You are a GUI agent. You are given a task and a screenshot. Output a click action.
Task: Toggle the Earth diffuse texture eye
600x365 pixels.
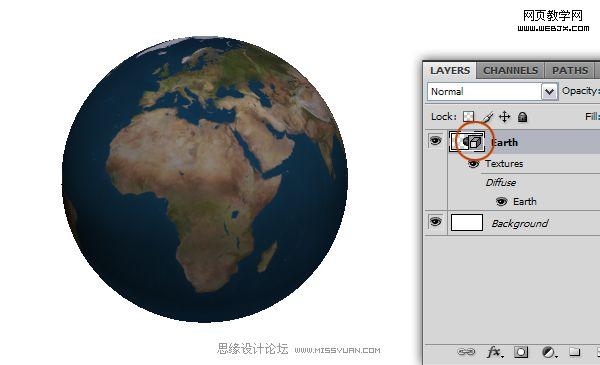501,201
